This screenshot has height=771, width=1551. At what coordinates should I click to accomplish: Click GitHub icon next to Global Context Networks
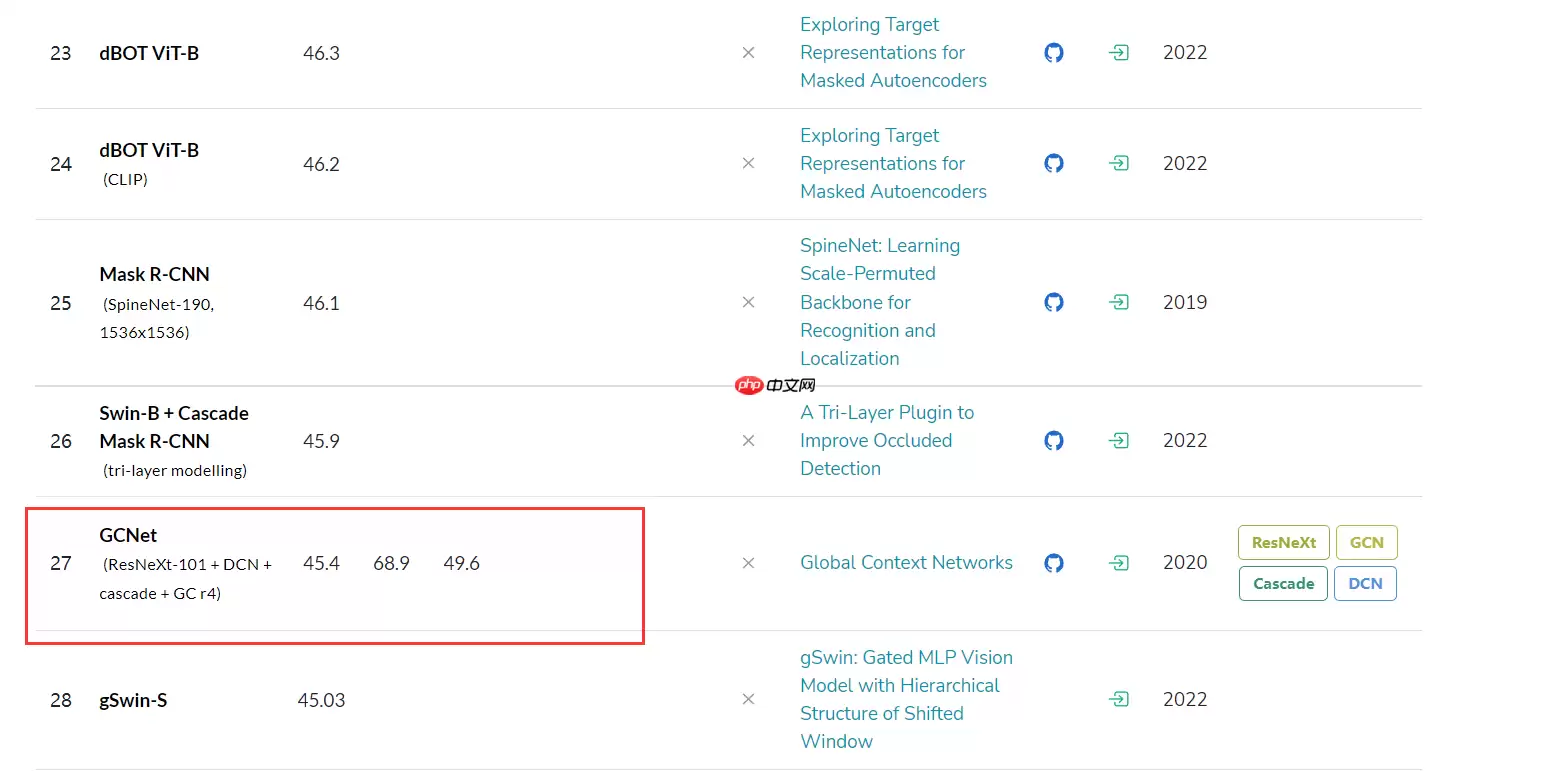click(1054, 563)
